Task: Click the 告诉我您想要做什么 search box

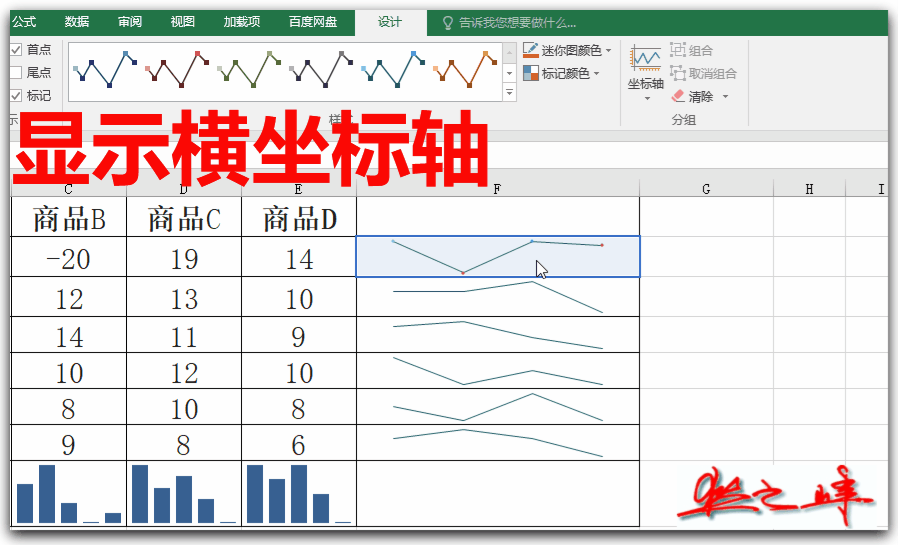Action: tap(517, 23)
